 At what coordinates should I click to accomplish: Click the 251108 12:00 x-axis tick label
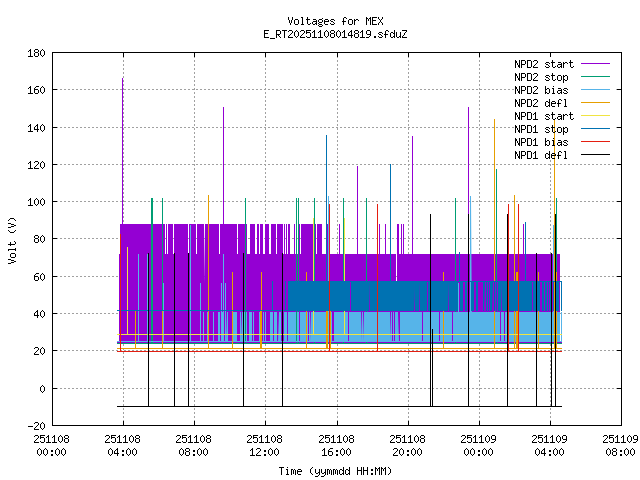click(x=264, y=444)
